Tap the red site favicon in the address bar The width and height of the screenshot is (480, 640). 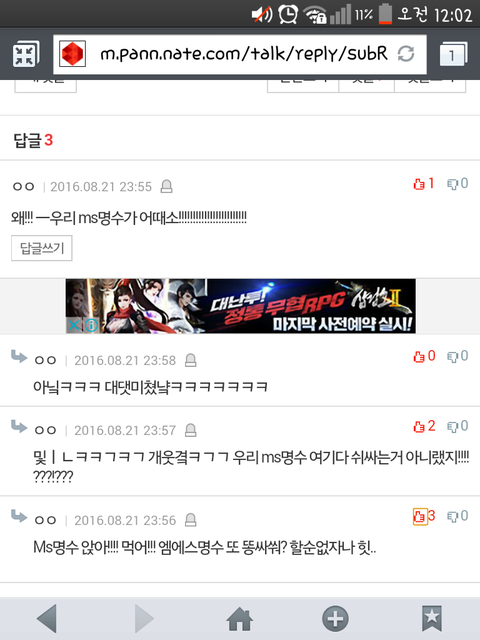73,54
